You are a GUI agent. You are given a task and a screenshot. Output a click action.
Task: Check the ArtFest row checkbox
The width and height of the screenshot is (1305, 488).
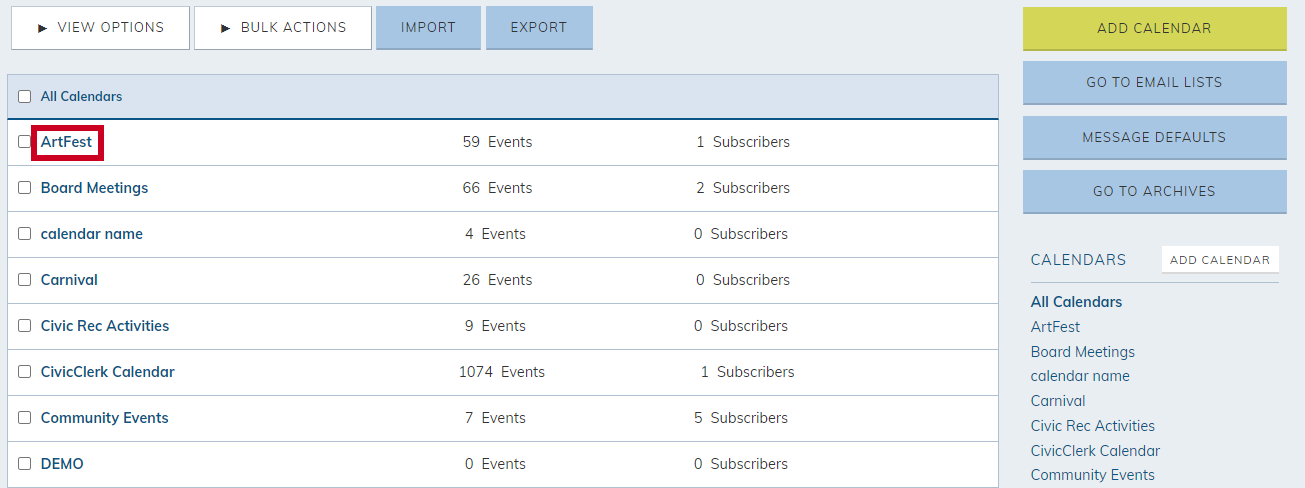[x=25, y=142]
